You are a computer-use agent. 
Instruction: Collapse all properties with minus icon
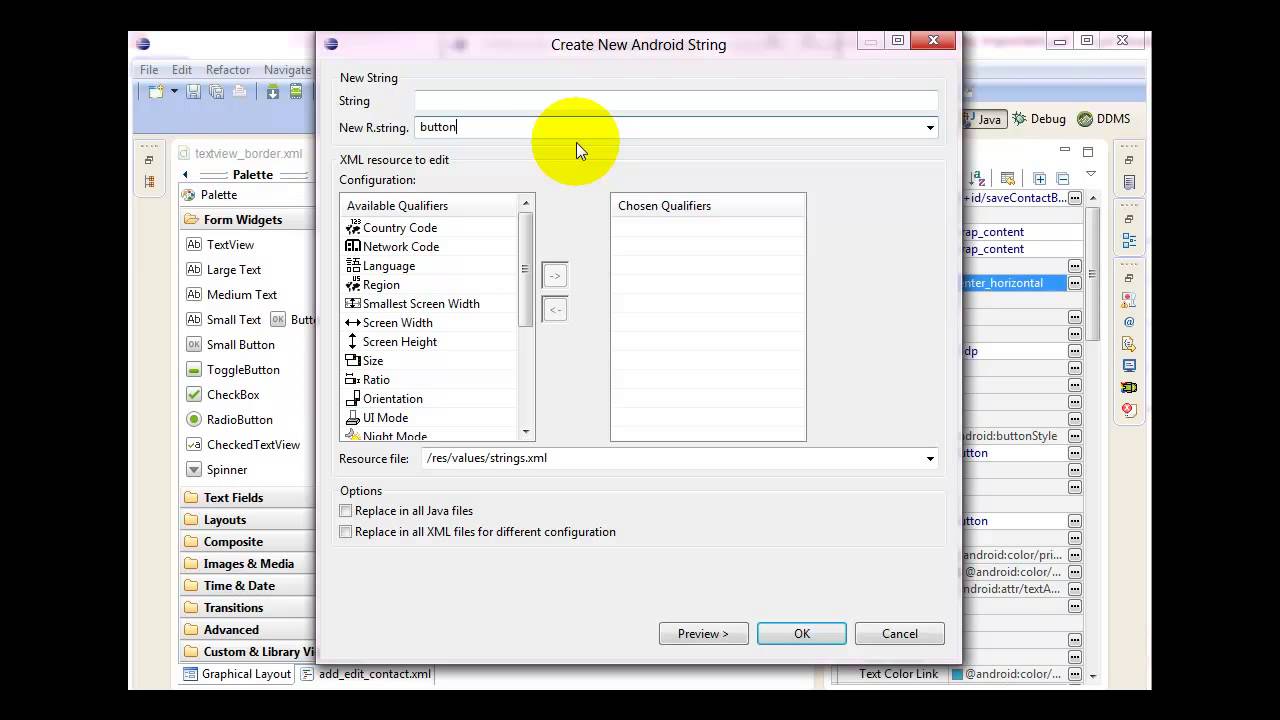1062,178
